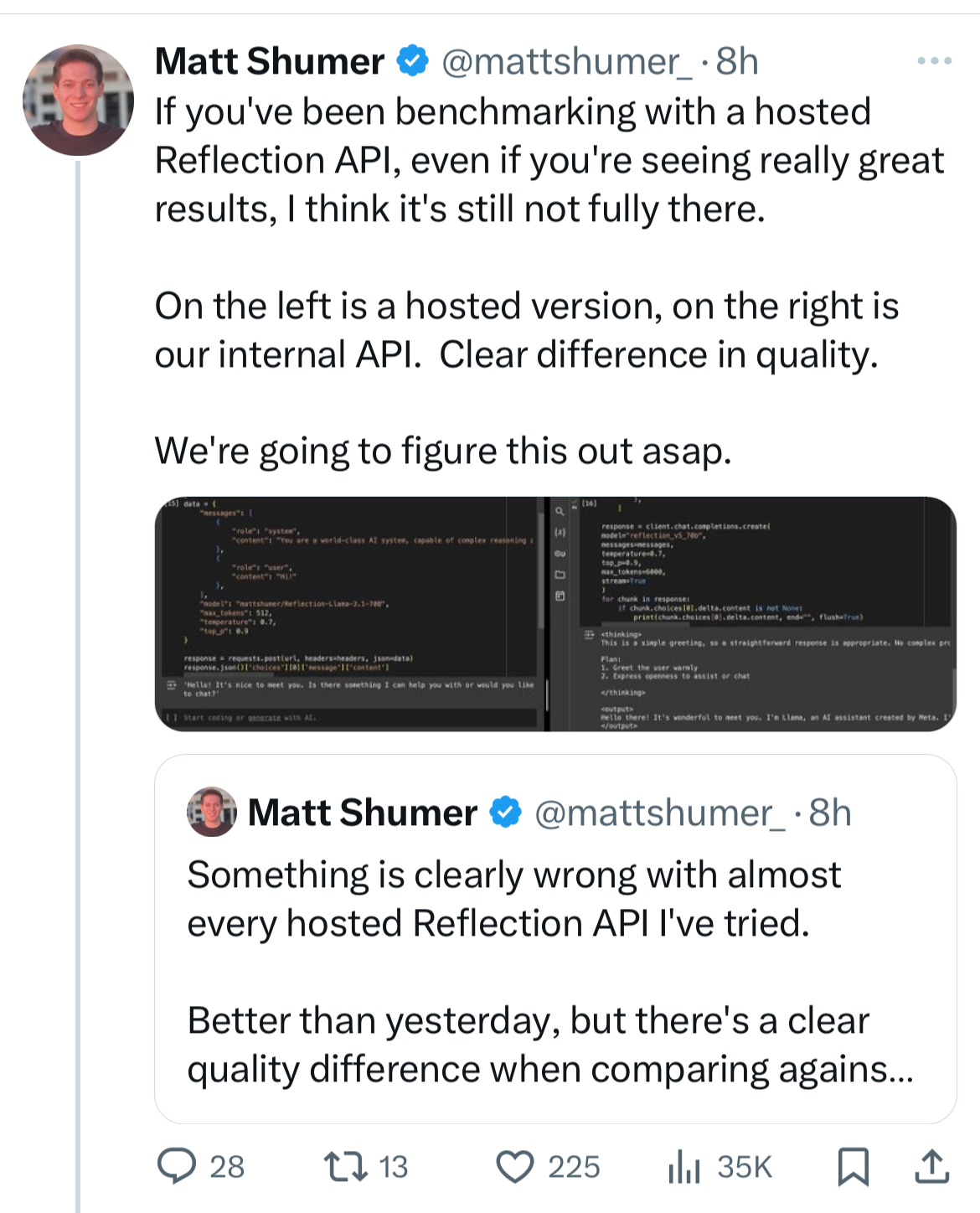
Task: Click the blue verified badge on main tweet
Action: [412, 61]
